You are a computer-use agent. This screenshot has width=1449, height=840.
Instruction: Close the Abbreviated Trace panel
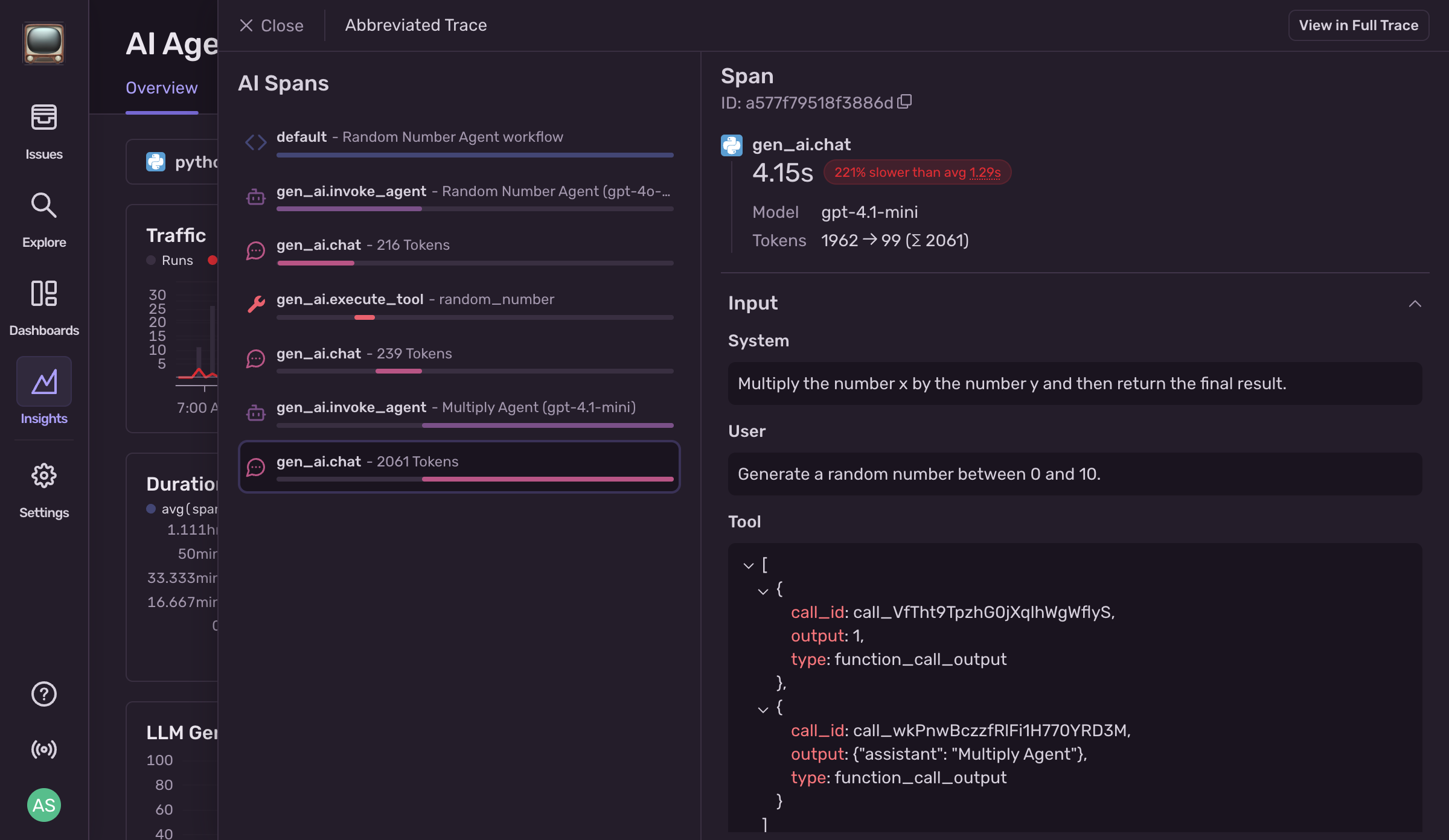(x=272, y=25)
